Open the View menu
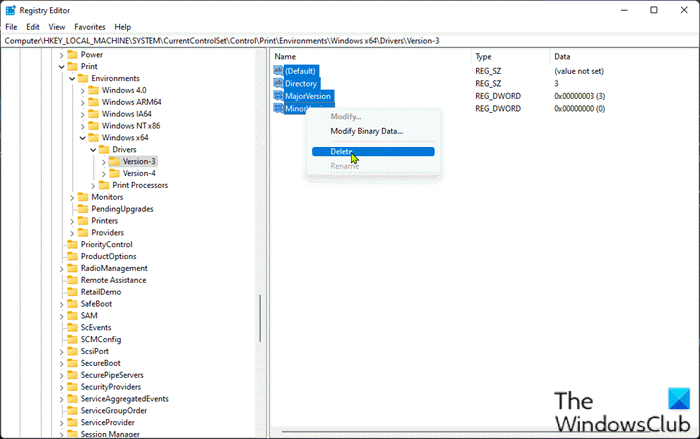The height and width of the screenshot is (439, 700). (x=57, y=27)
